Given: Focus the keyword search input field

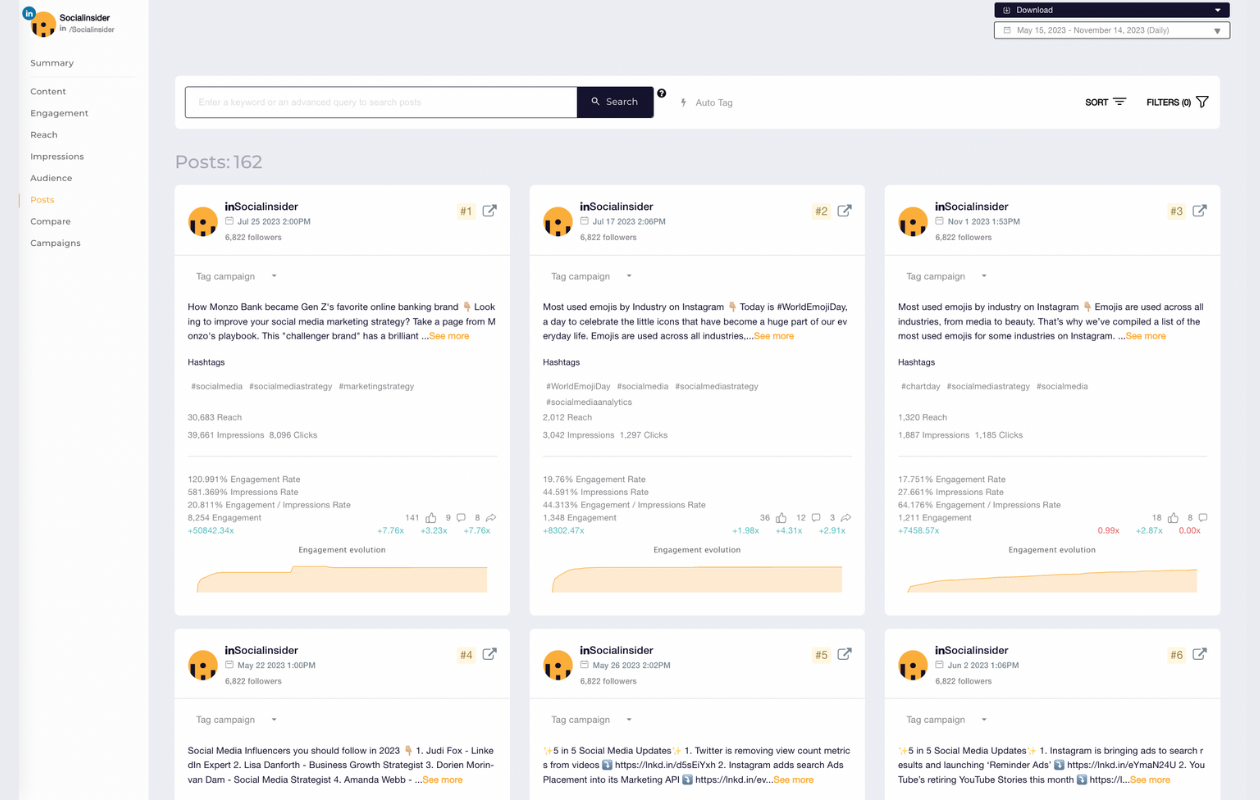Looking at the screenshot, I should tap(381, 102).
